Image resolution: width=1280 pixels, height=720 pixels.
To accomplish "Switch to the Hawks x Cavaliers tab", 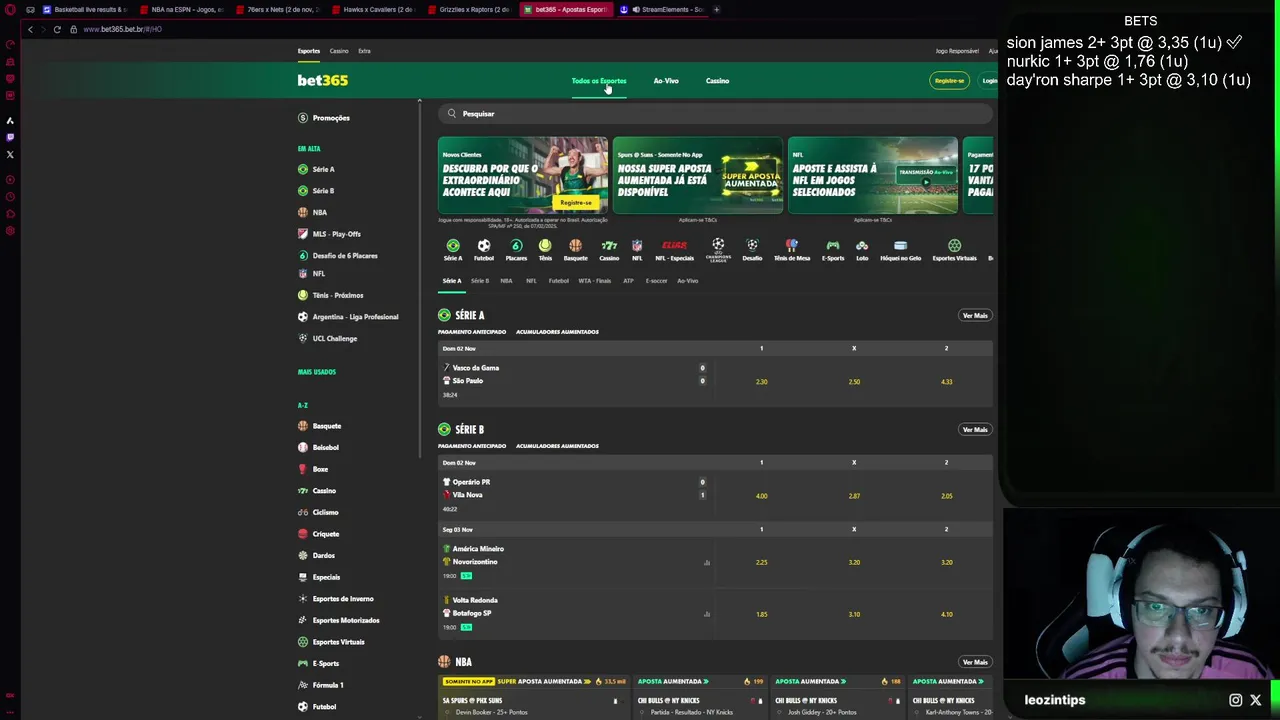I will 373,9.
